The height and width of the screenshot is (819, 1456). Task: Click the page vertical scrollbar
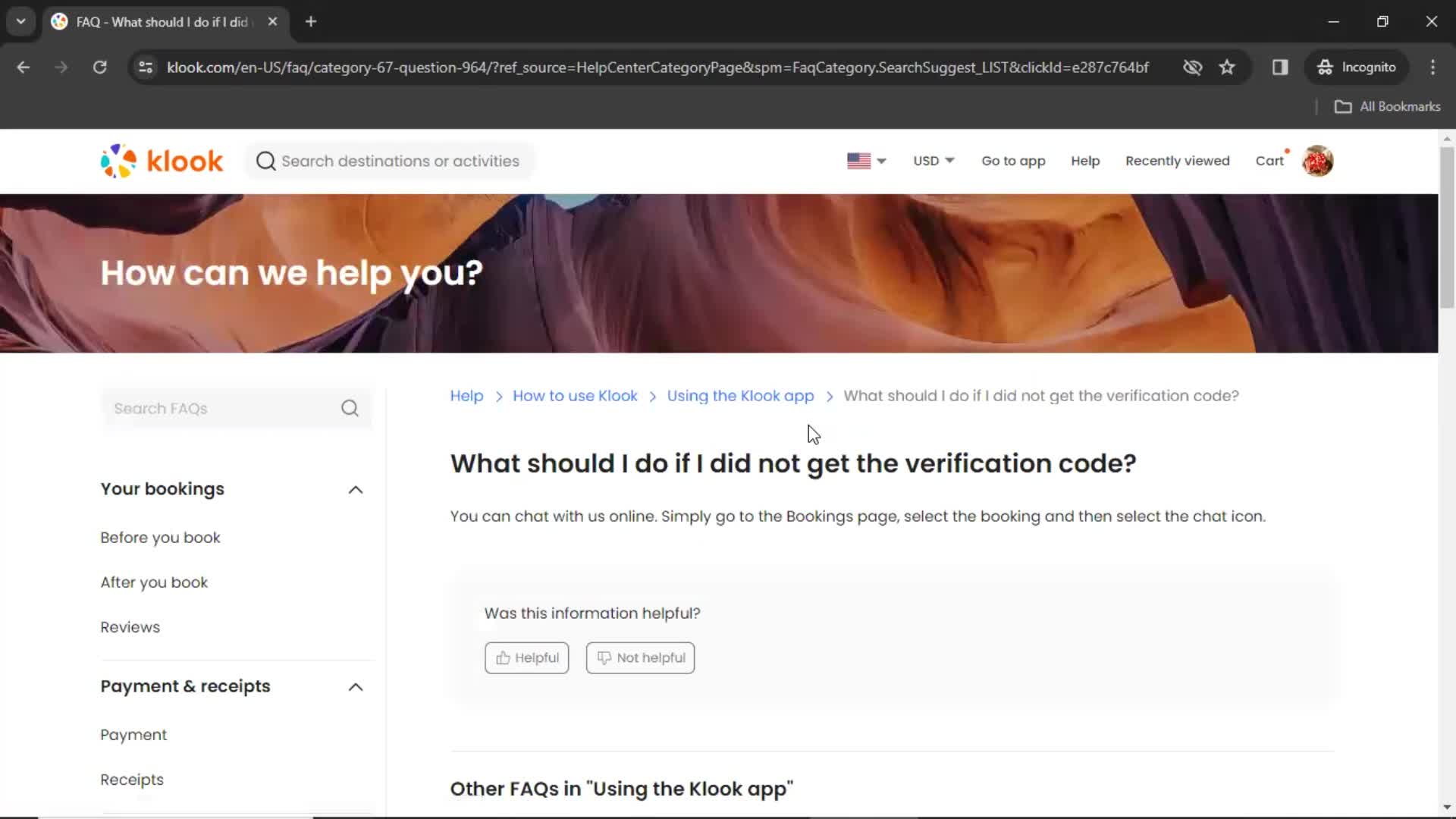point(1447,227)
